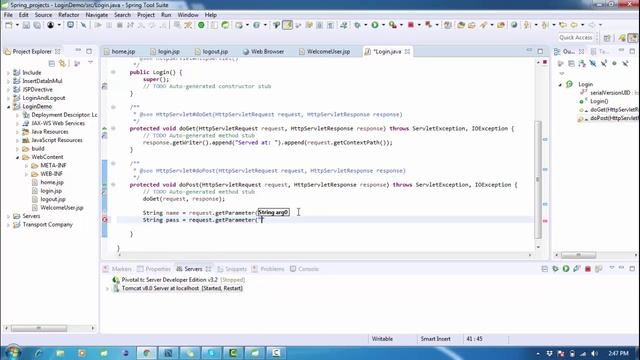640x360 pixels.
Task: Stop the server using red icon in Servers view
Action: (x=588, y=269)
